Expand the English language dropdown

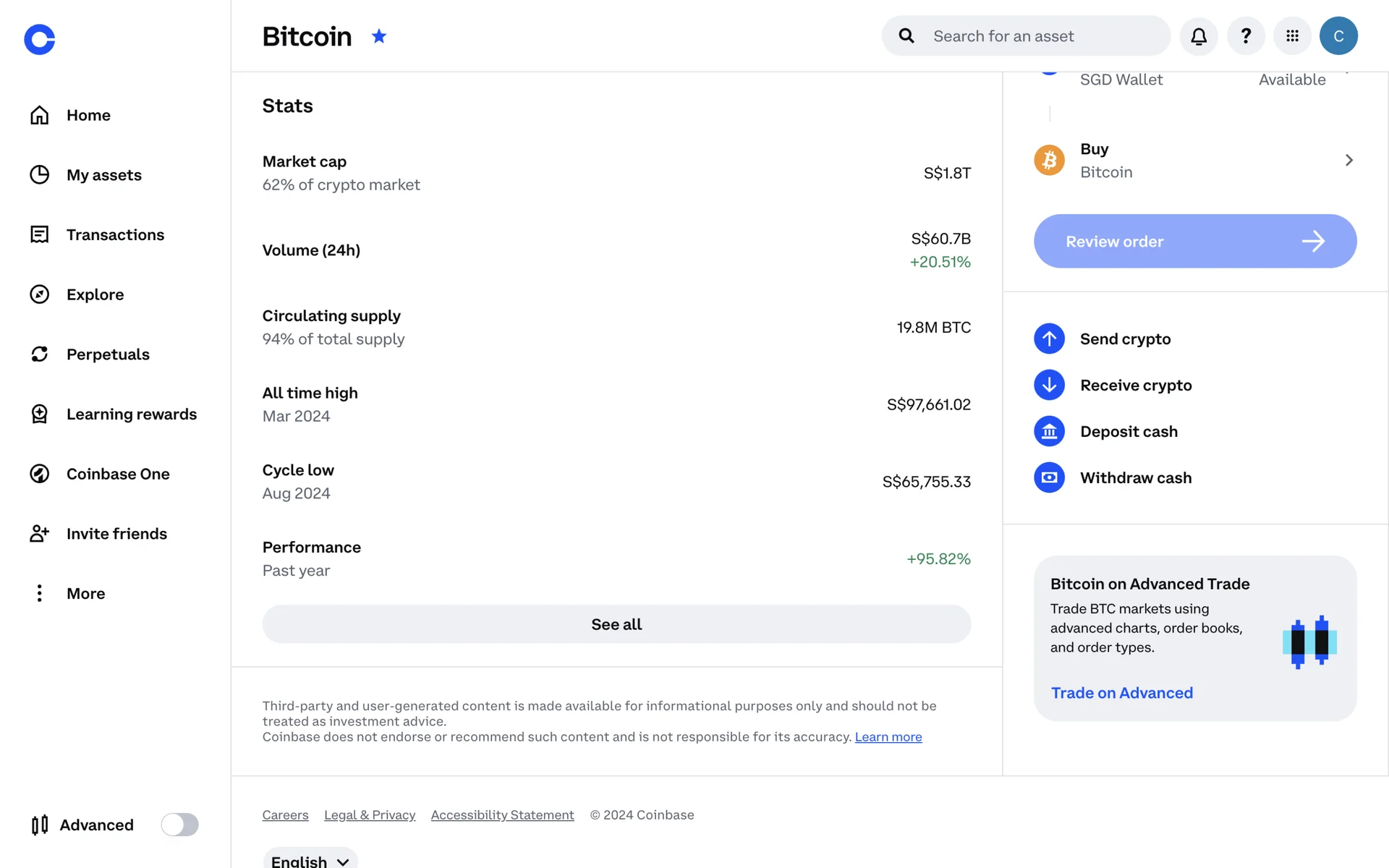[310, 861]
